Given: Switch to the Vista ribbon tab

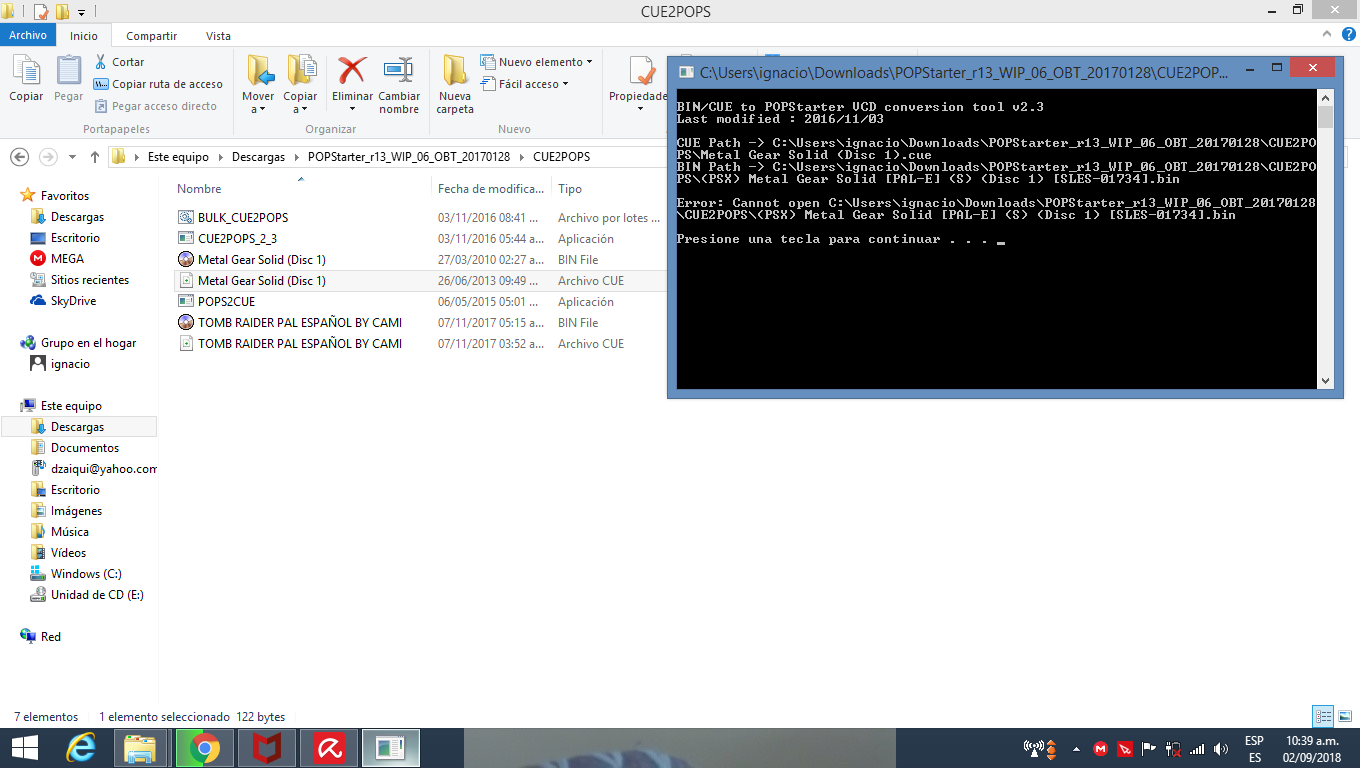Looking at the screenshot, I should pyautogui.click(x=218, y=35).
